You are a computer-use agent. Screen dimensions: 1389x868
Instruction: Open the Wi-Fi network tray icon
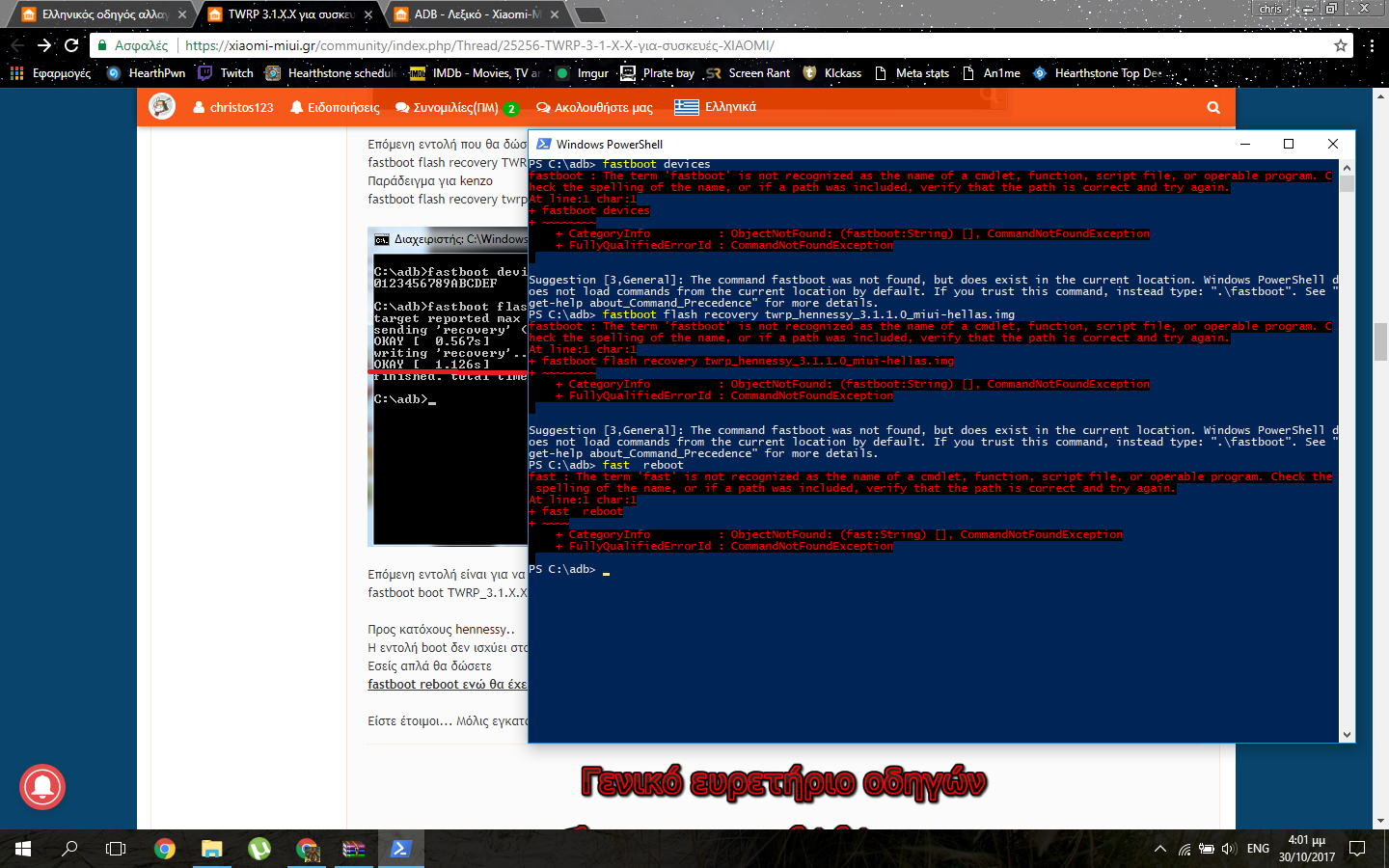coord(1185,849)
